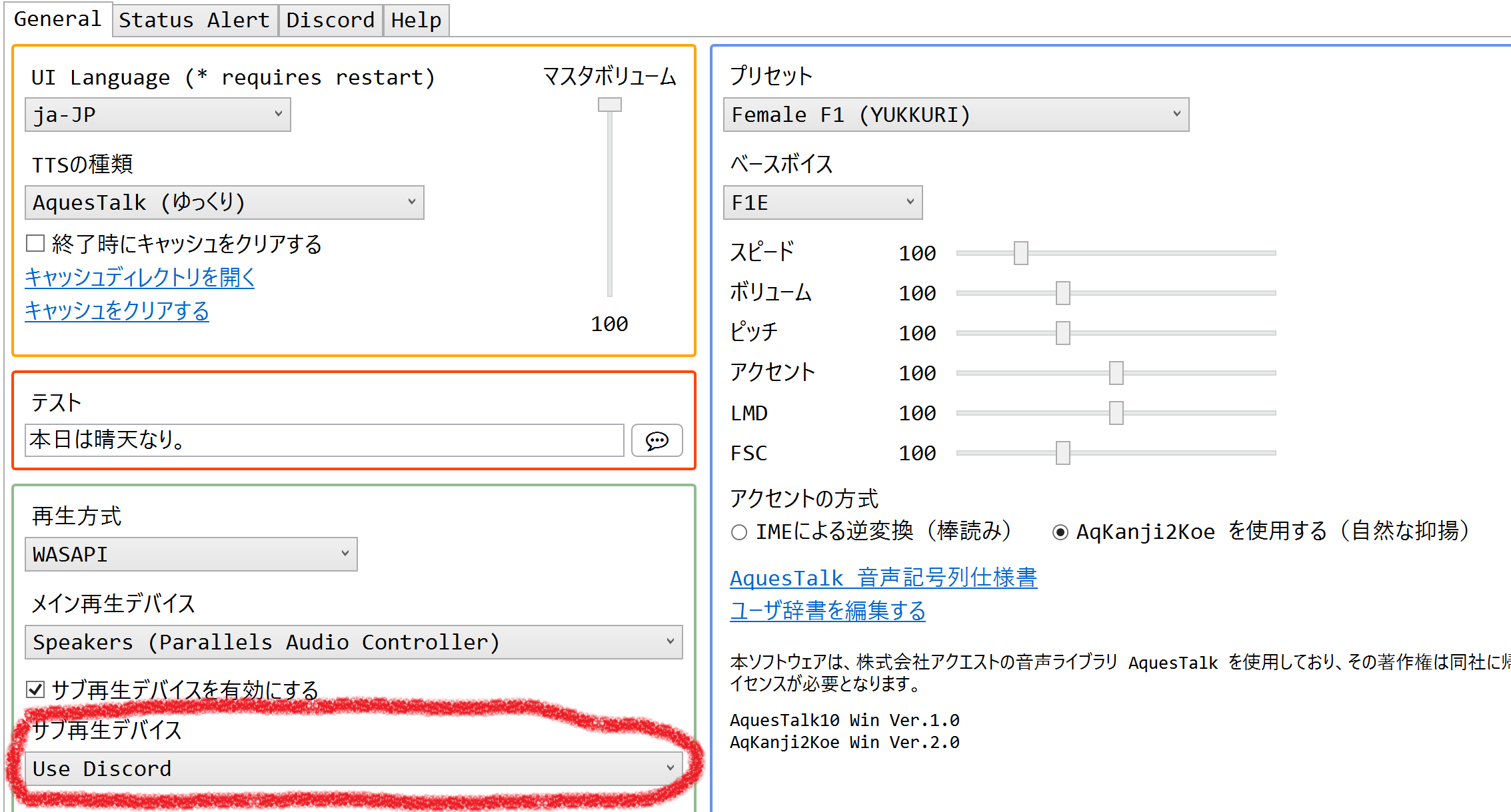Open the Discord tab
1511x812 pixels.
pos(331,20)
